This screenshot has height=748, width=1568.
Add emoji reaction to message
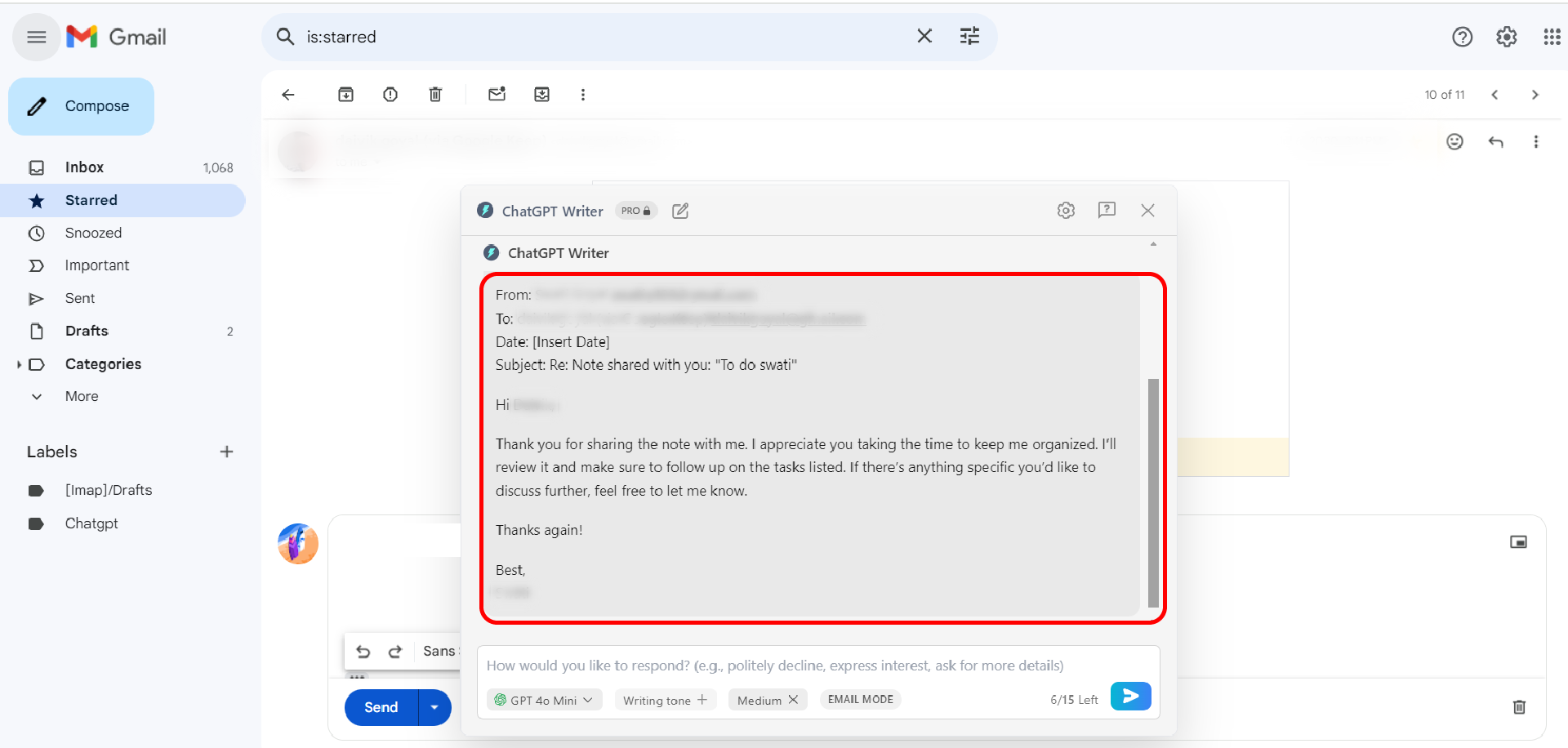pos(1454,142)
